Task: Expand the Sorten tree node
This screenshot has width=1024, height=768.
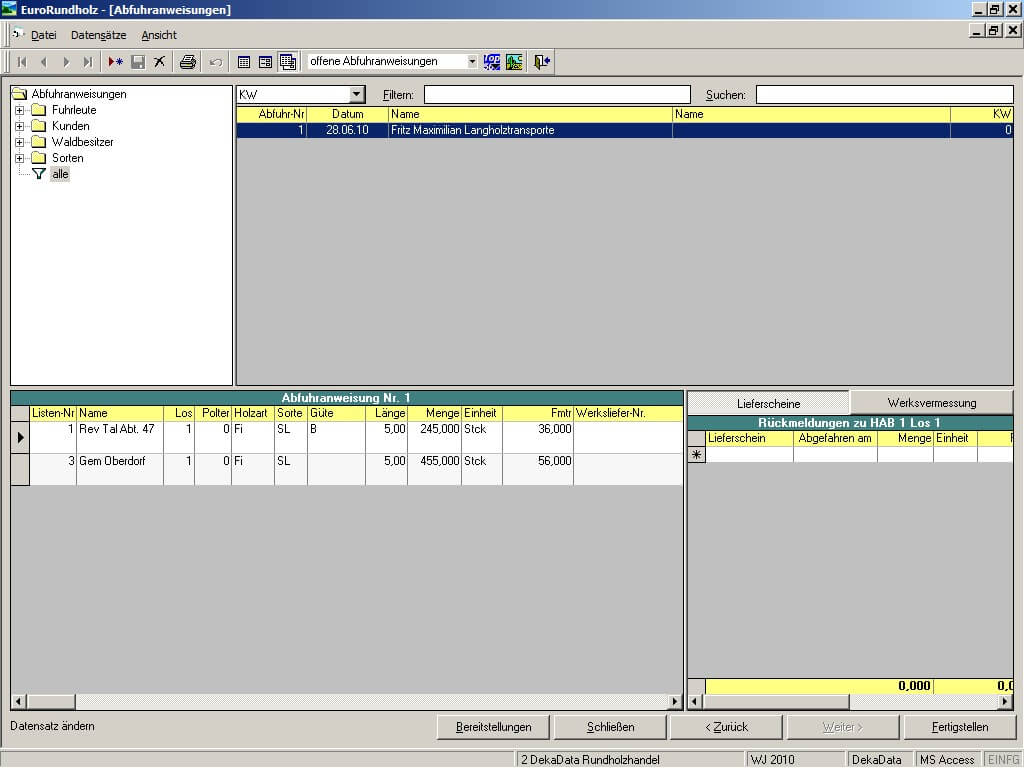Action: (20, 158)
